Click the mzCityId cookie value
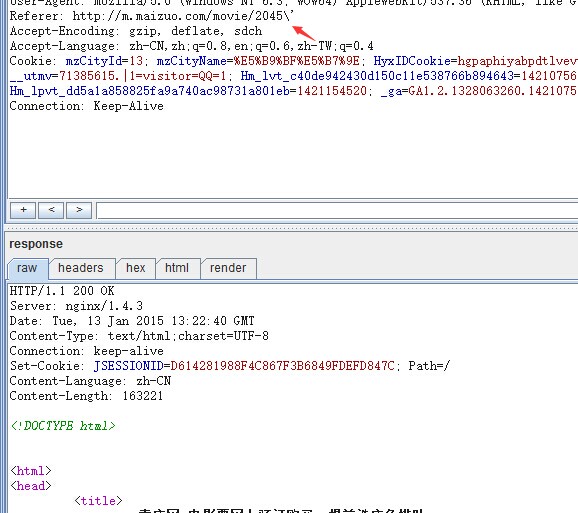The image size is (578, 513). coord(136,61)
